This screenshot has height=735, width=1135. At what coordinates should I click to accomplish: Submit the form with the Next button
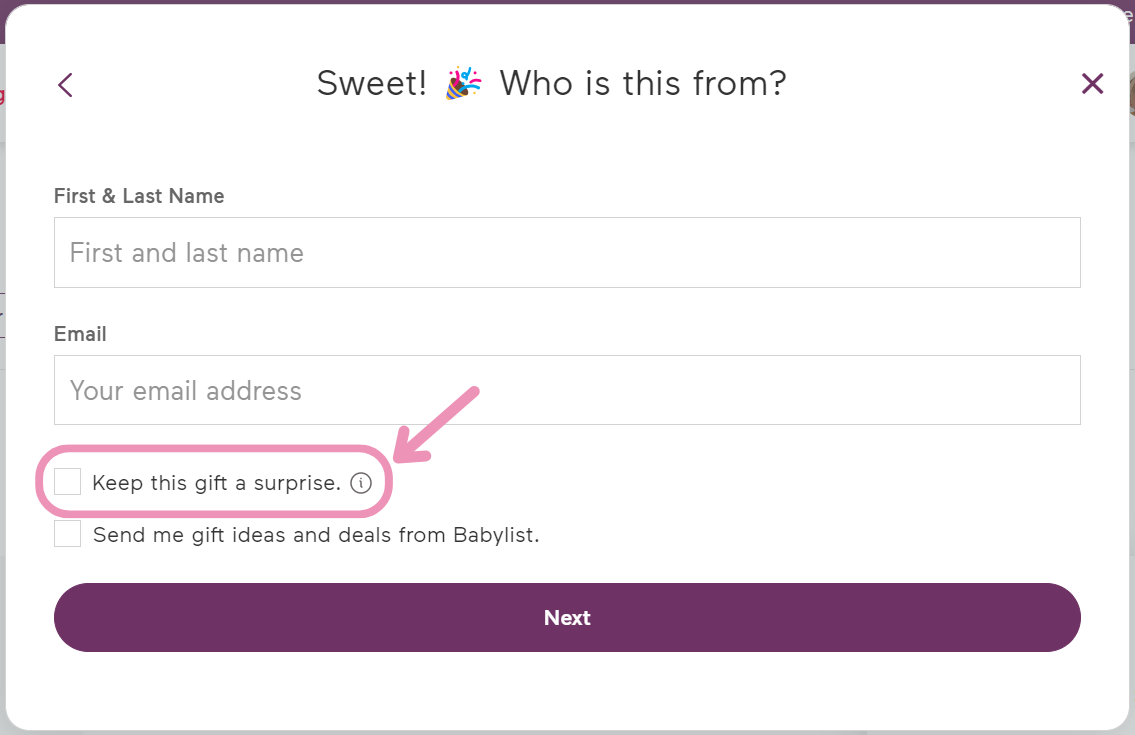[567, 618]
